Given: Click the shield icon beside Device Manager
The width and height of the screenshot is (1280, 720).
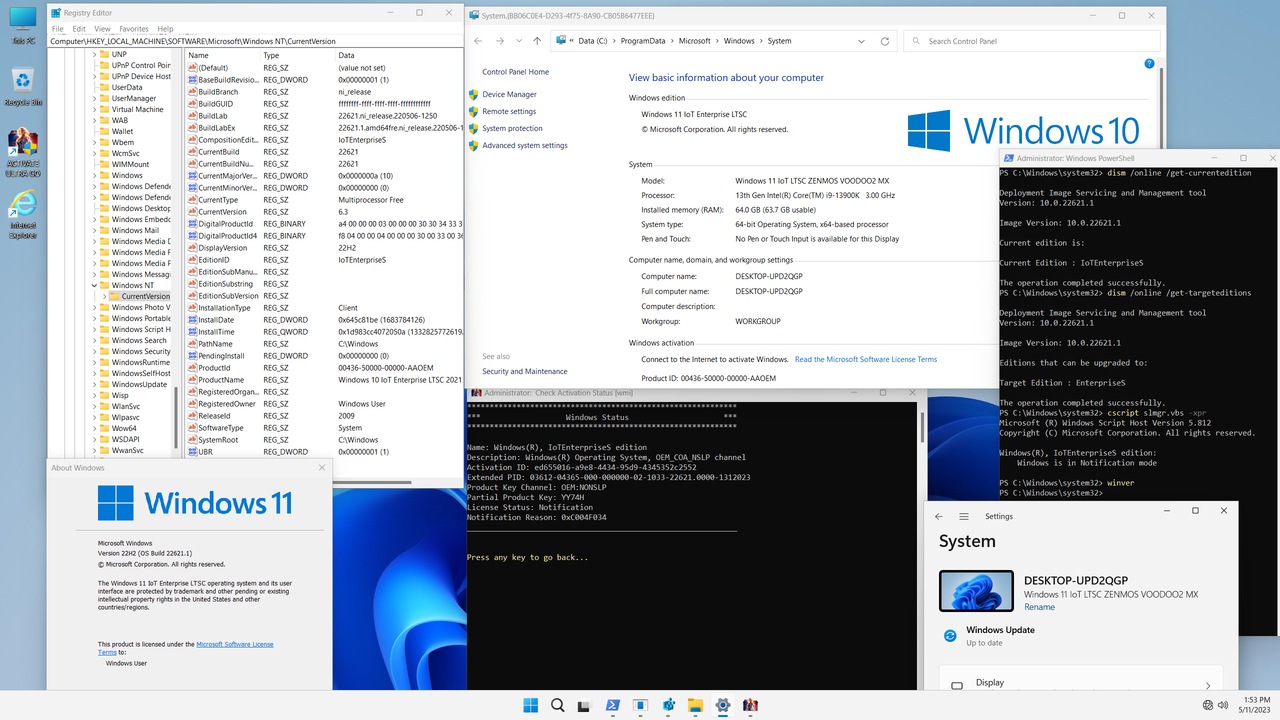Looking at the screenshot, I should tap(473, 94).
